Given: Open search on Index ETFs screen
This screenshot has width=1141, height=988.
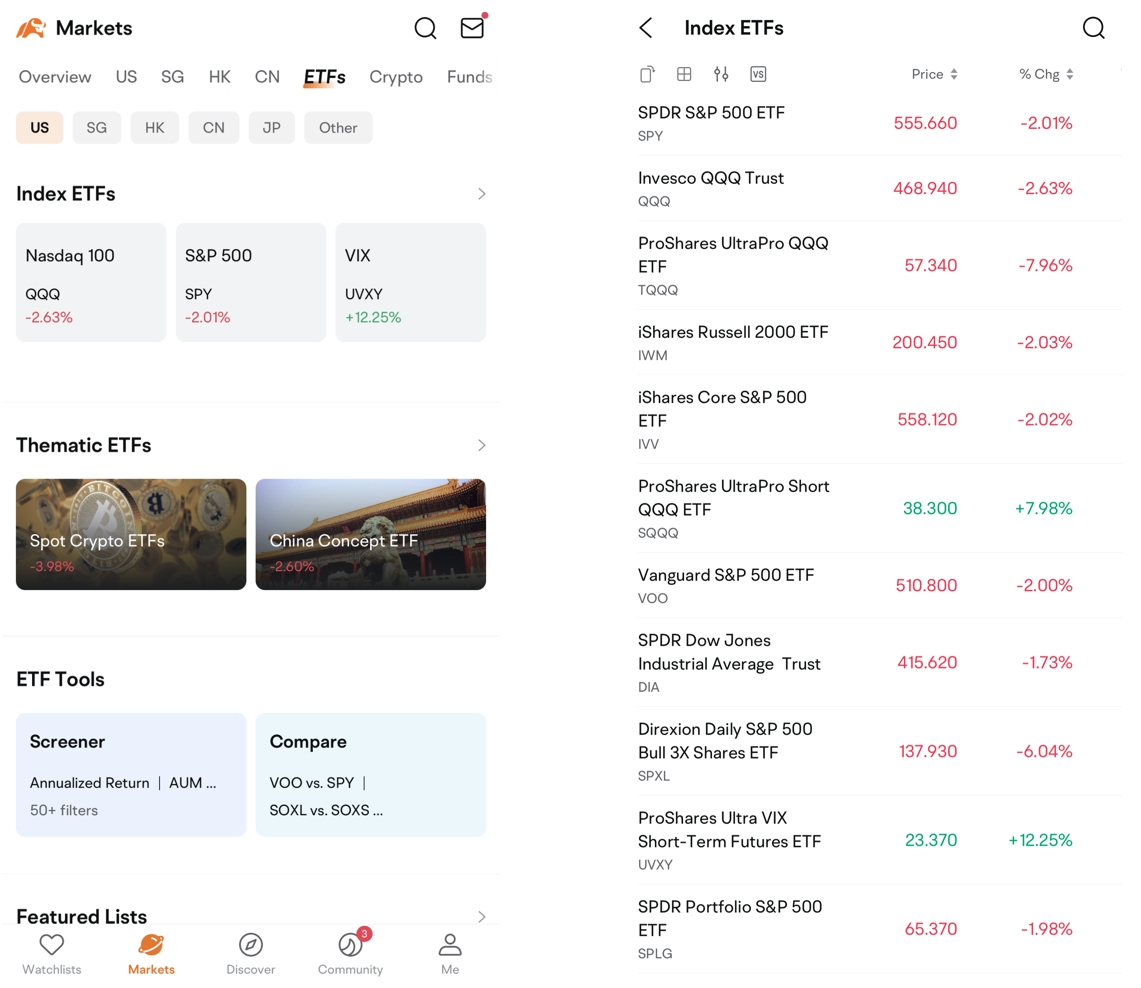Looking at the screenshot, I should (x=1093, y=28).
